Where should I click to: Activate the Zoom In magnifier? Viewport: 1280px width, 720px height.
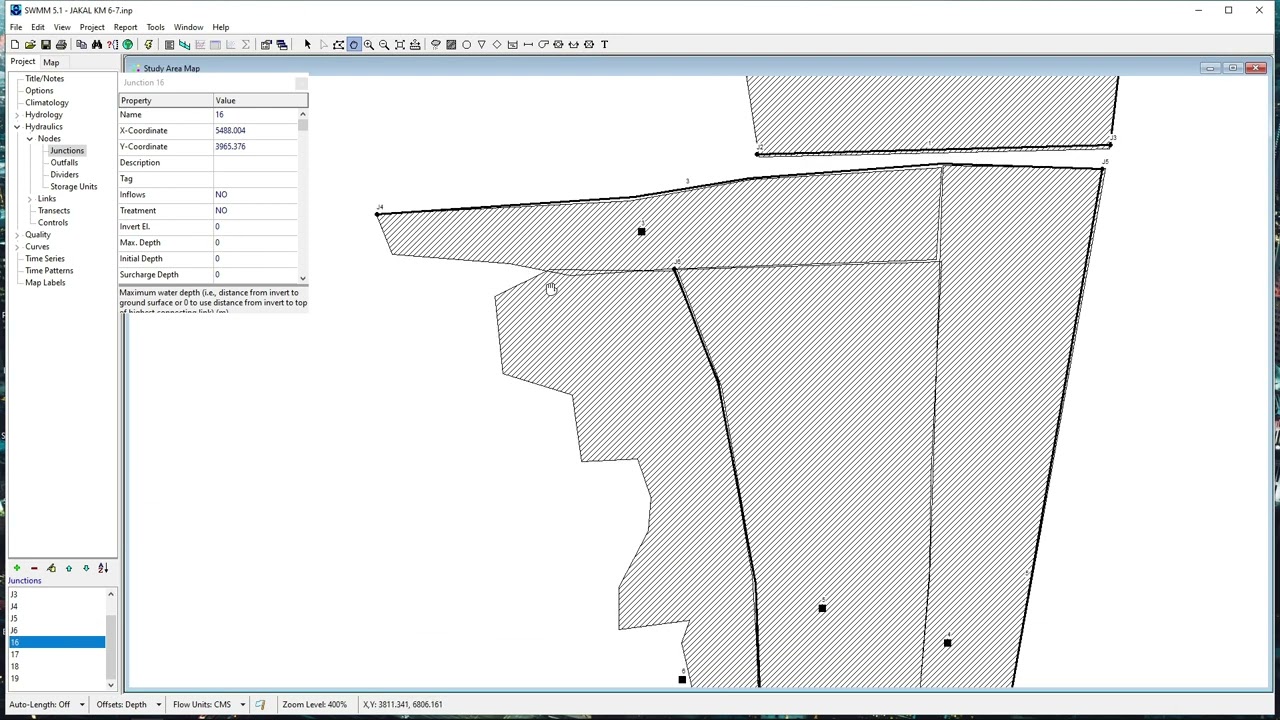[x=368, y=44]
